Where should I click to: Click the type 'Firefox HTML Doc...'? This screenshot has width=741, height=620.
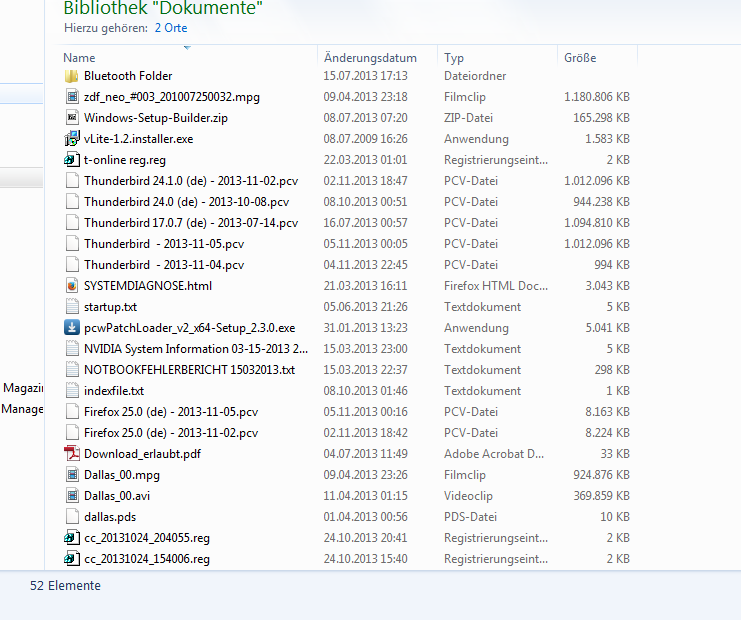[496, 286]
